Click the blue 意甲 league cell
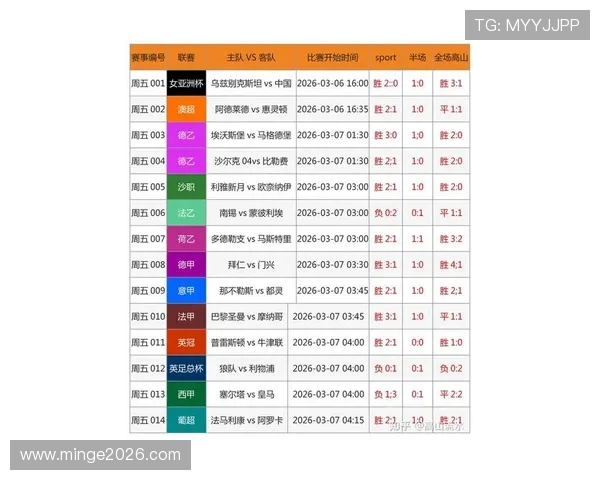The width and height of the screenshot is (600, 480). pos(186,291)
